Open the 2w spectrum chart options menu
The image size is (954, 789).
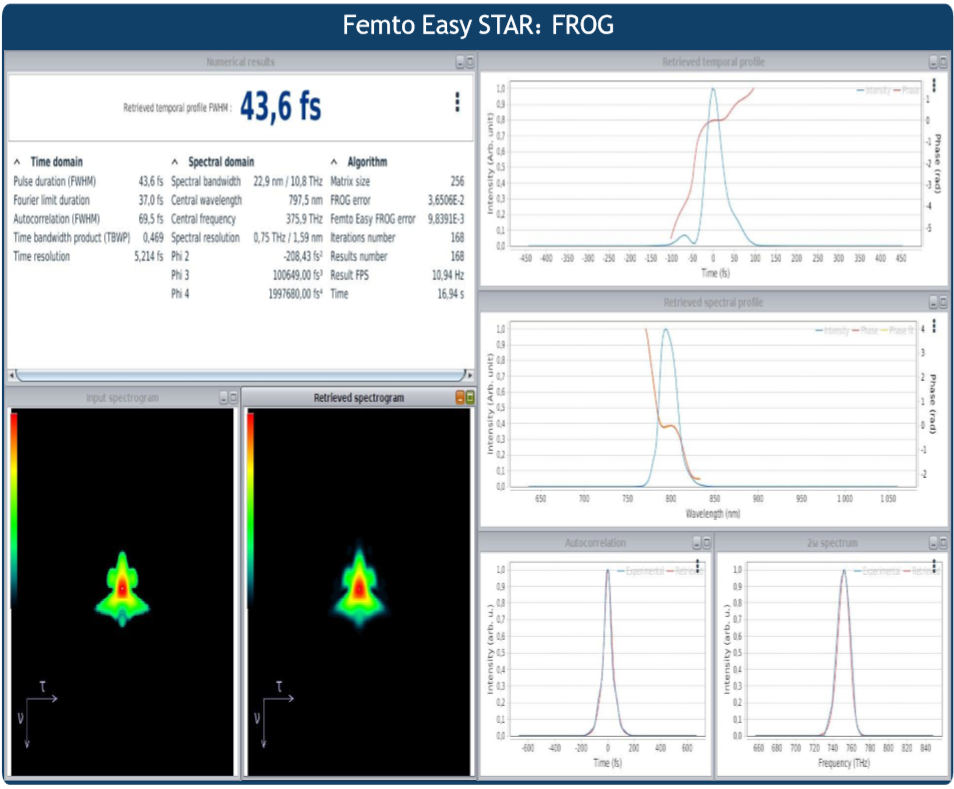(x=933, y=567)
